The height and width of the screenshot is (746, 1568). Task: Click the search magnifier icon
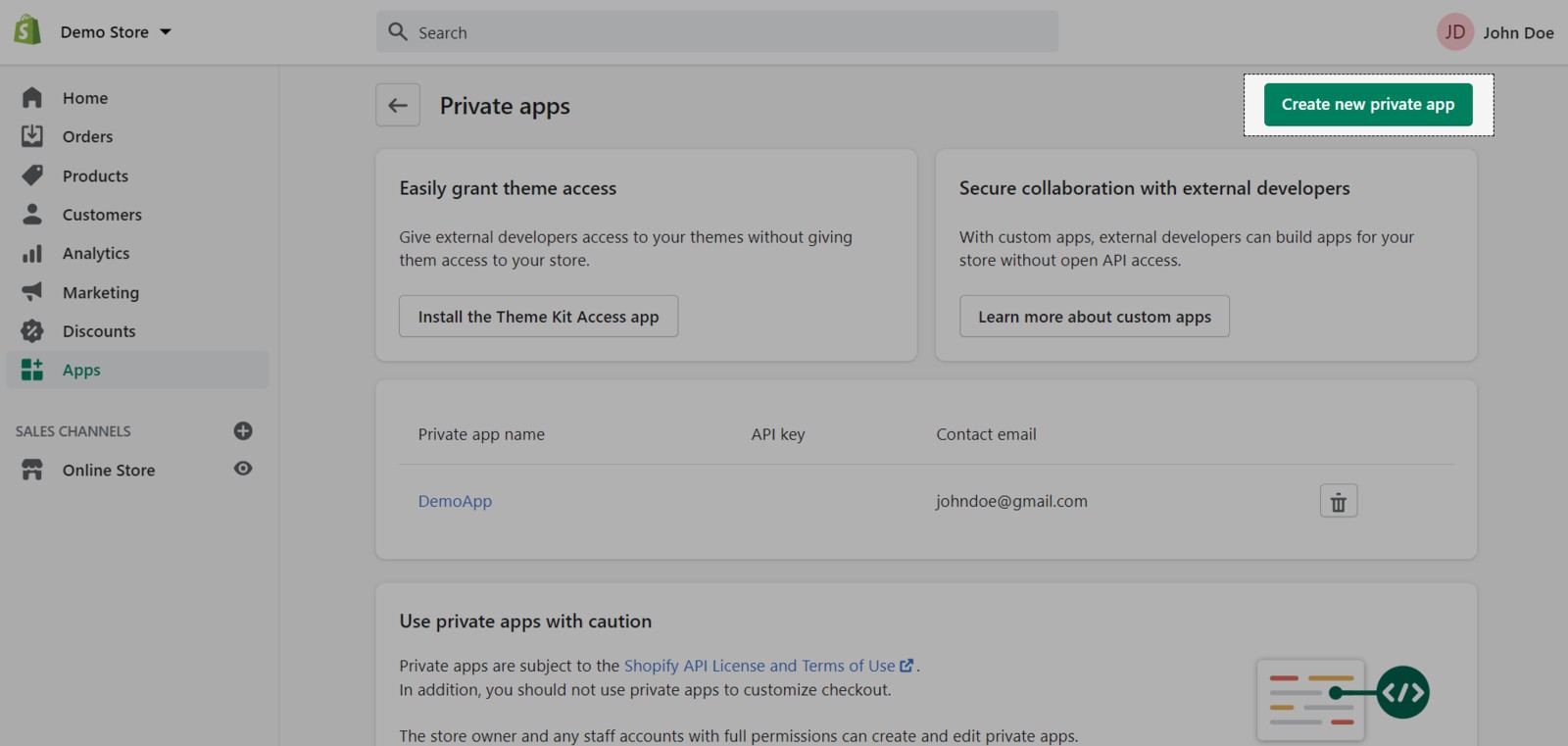(x=398, y=31)
